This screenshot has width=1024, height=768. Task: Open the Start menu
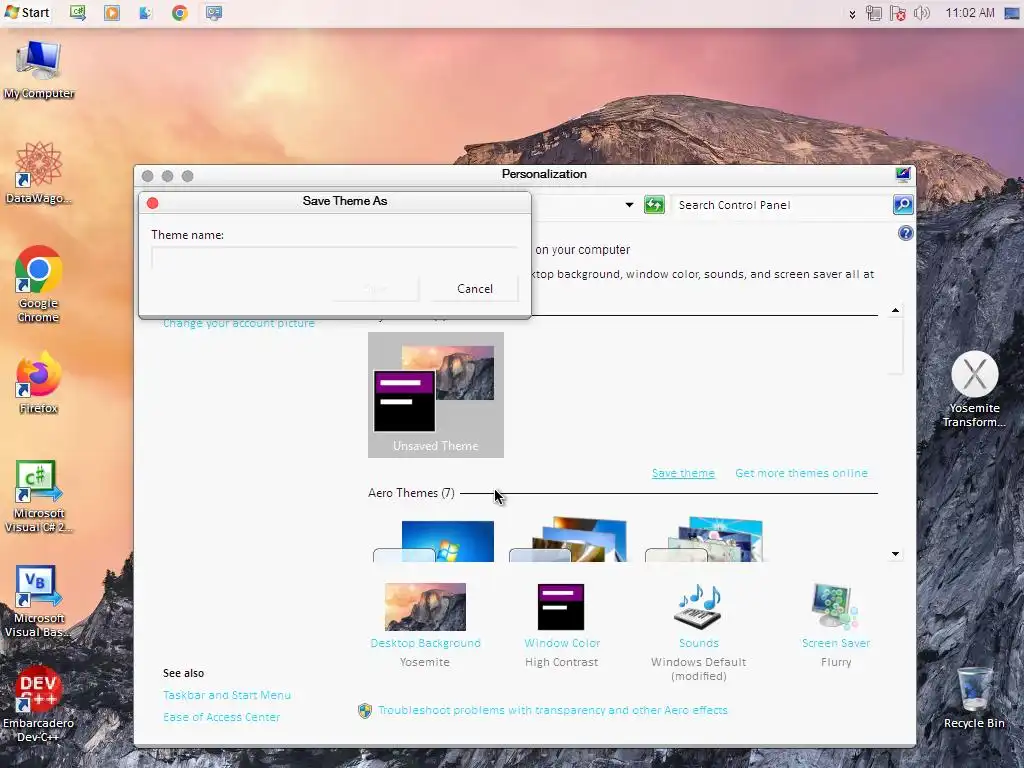[26, 12]
